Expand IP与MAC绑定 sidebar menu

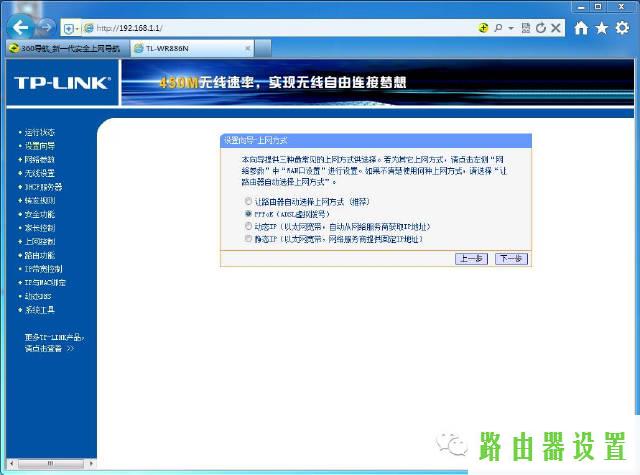pyautogui.click(x=45, y=282)
